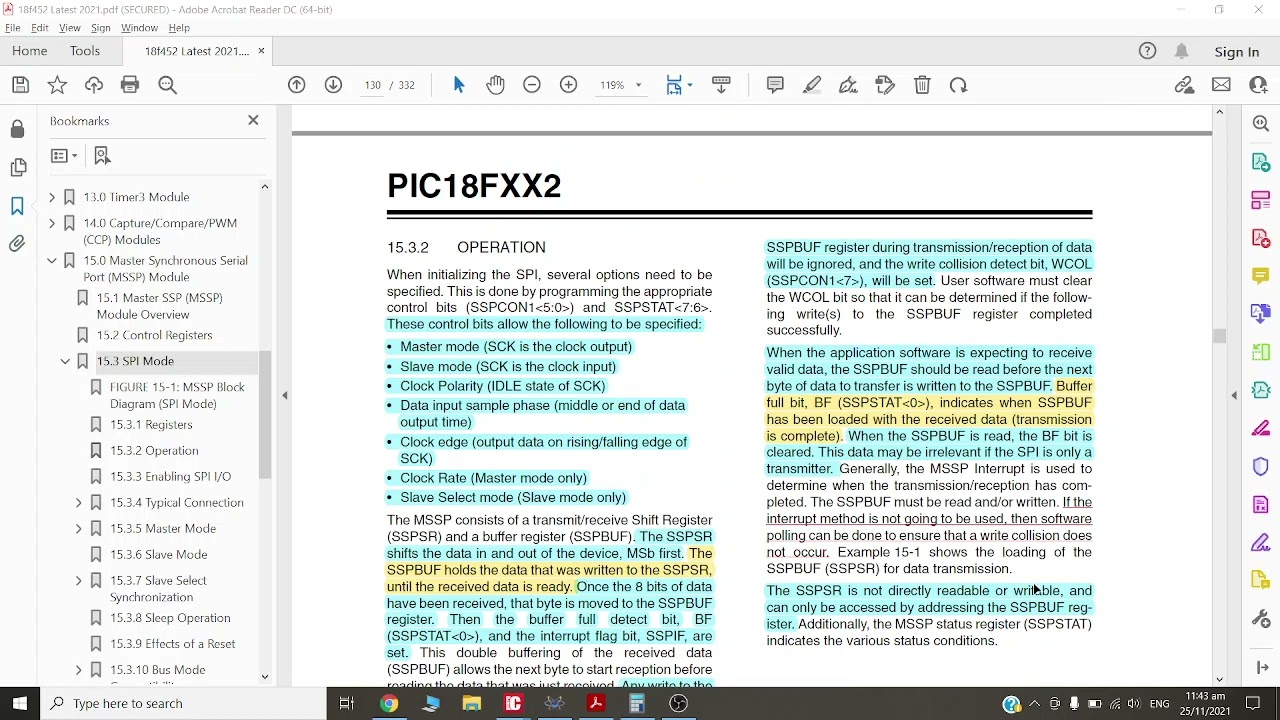Expand the 14.0 Capture/Compare/PWM bookmark
The height and width of the screenshot is (720, 1280).
pos(52,223)
